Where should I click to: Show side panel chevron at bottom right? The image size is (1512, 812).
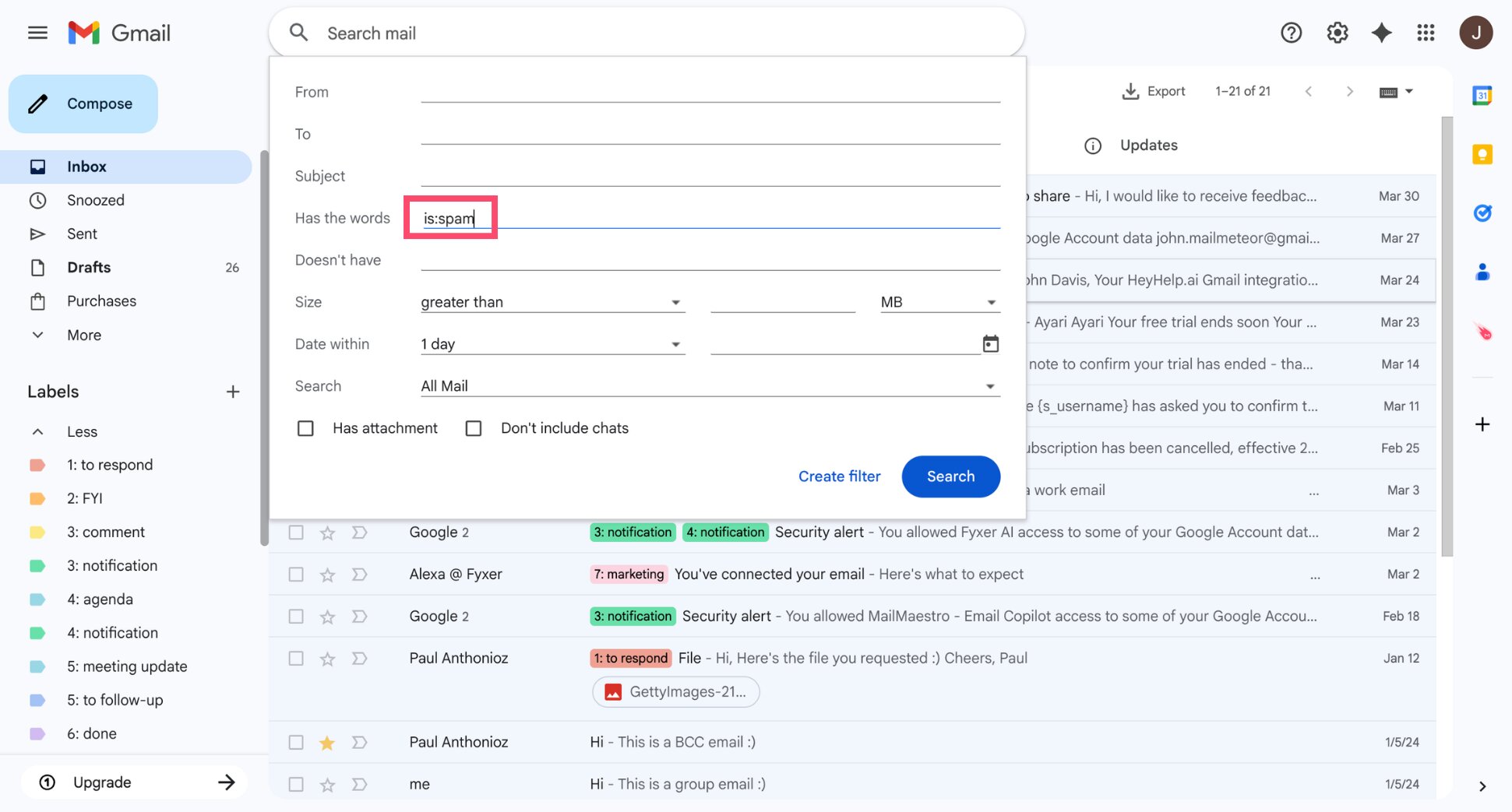click(1482, 786)
